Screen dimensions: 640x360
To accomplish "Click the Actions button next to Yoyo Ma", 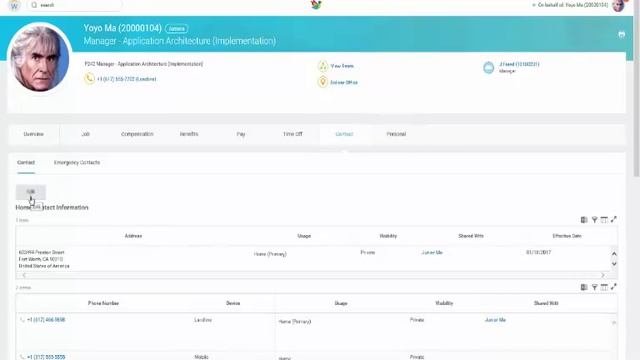I will [176, 29].
